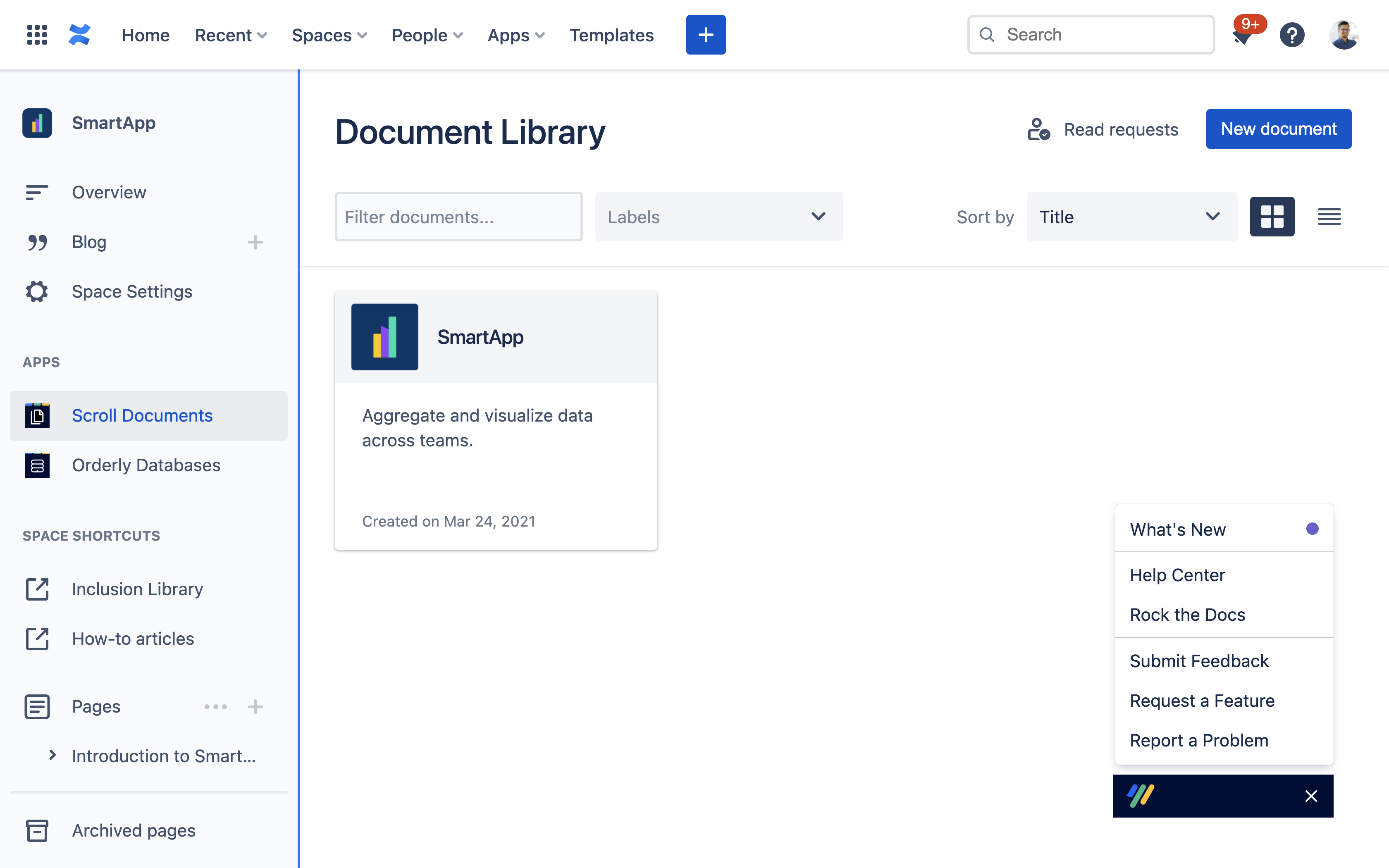
Task: Expand Introduction to Smart page tree
Action: click(x=52, y=755)
